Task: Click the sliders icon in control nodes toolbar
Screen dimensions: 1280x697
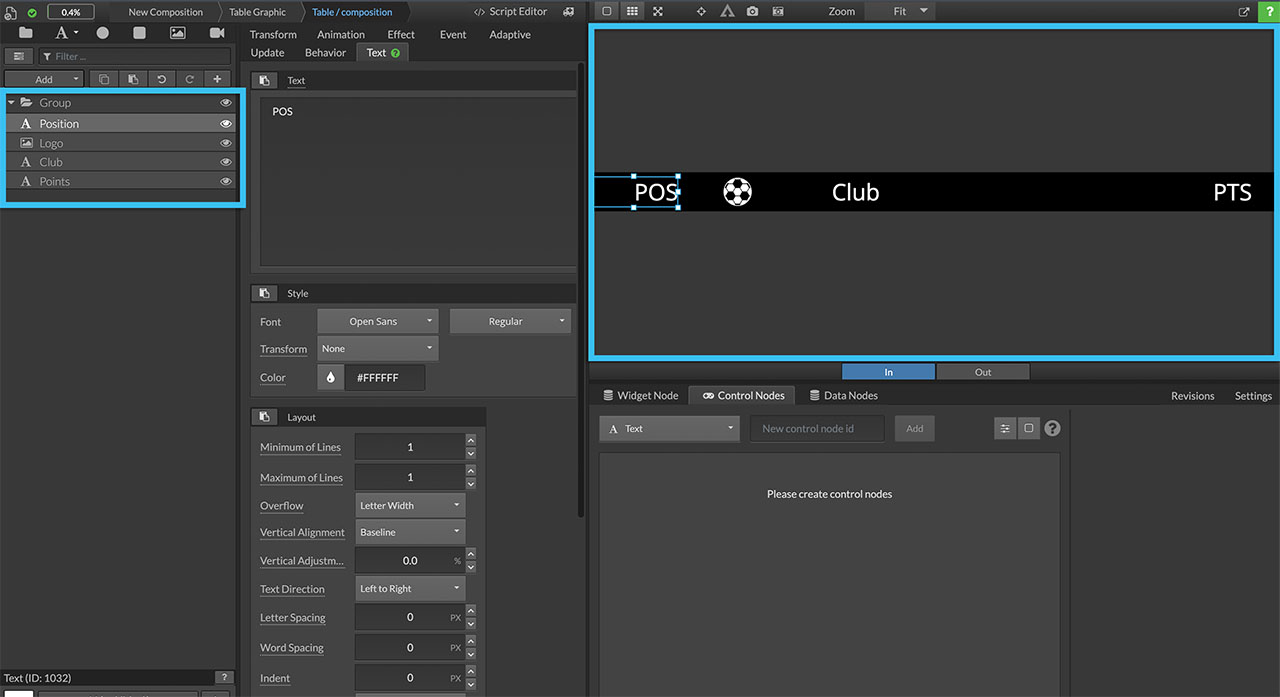Action: (x=1005, y=428)
